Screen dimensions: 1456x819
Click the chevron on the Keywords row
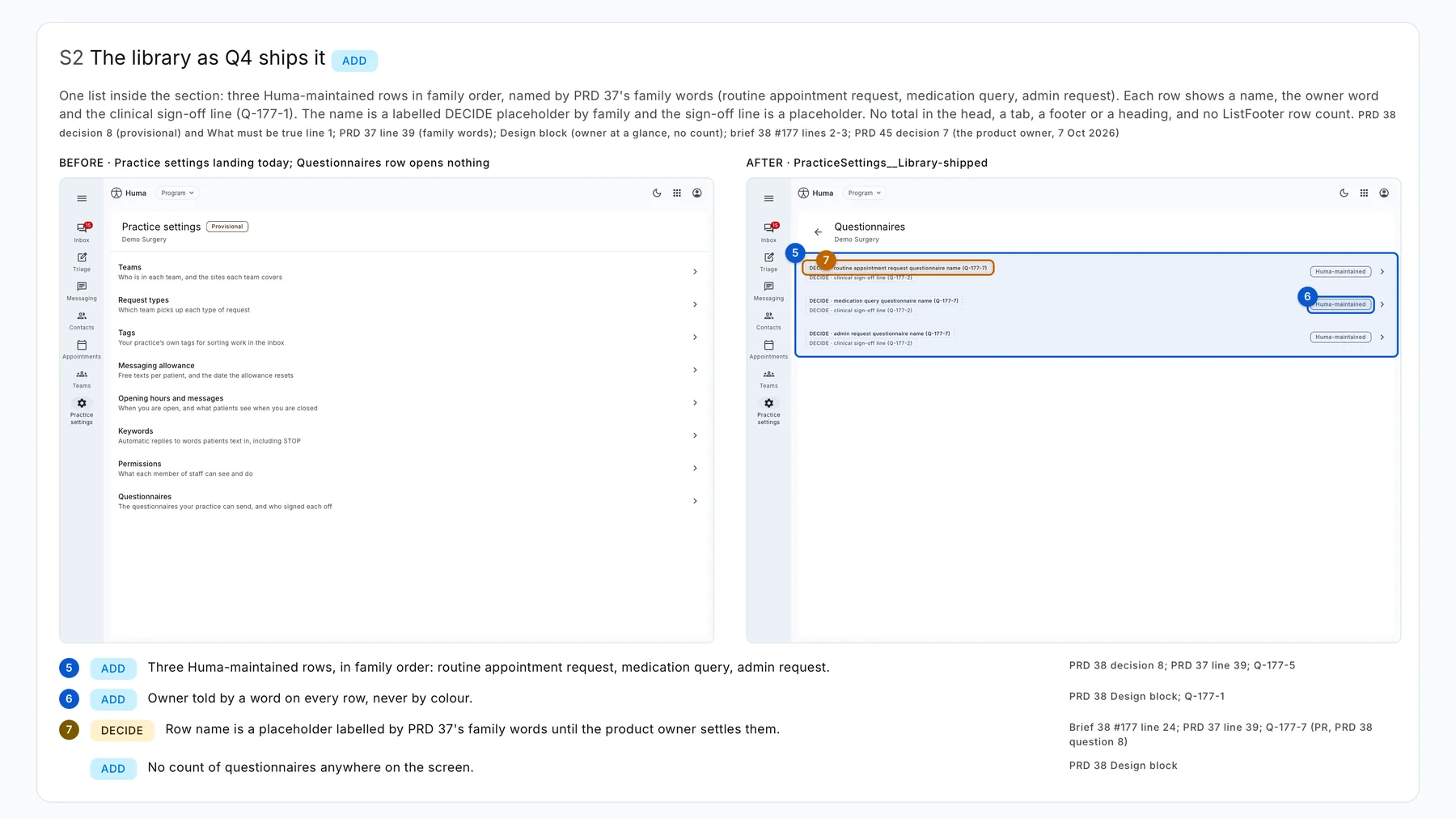(x=695, y=435)
